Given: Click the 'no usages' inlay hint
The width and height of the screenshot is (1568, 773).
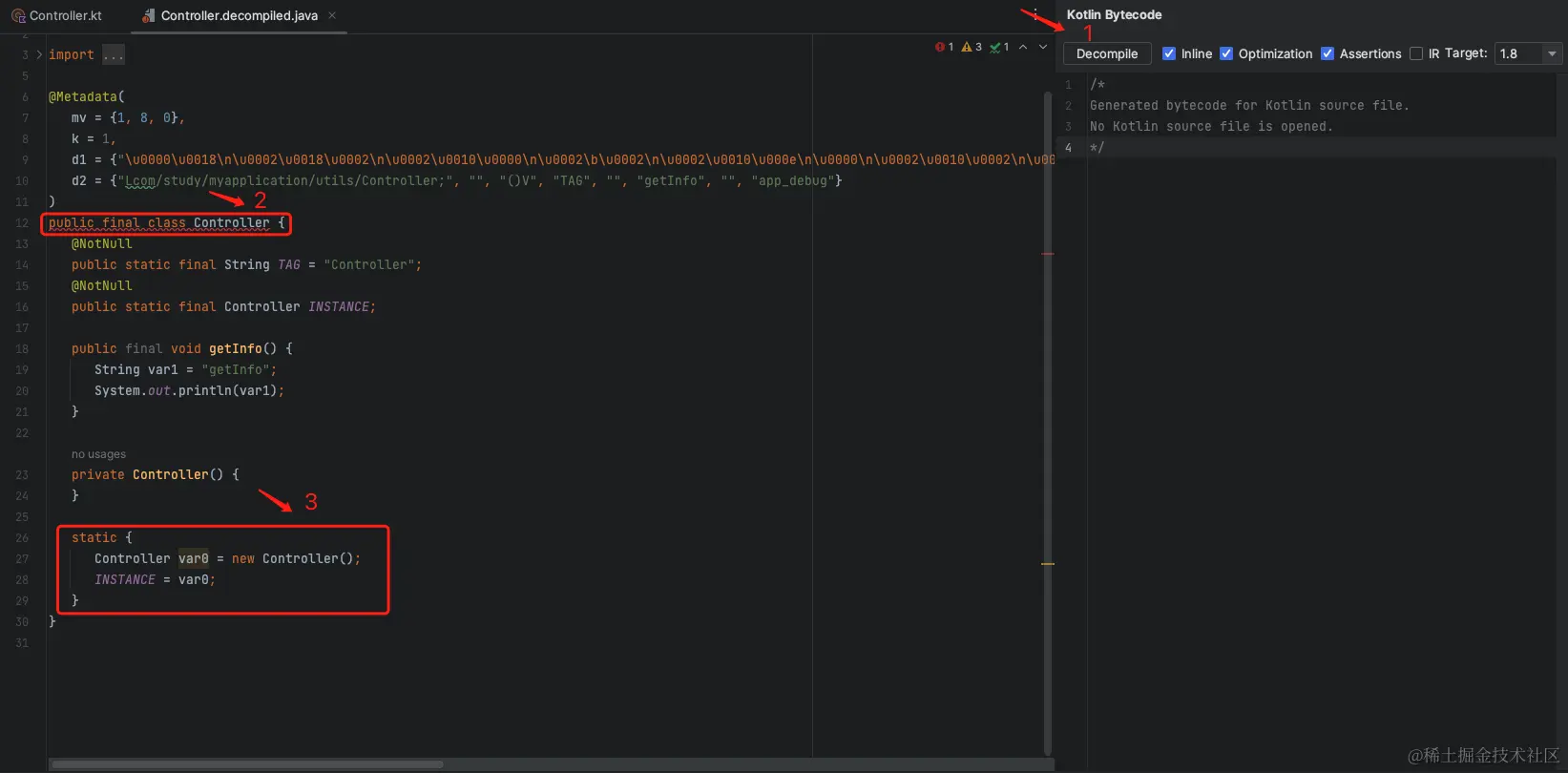Looking at the screenshot, I should (98, 454).
